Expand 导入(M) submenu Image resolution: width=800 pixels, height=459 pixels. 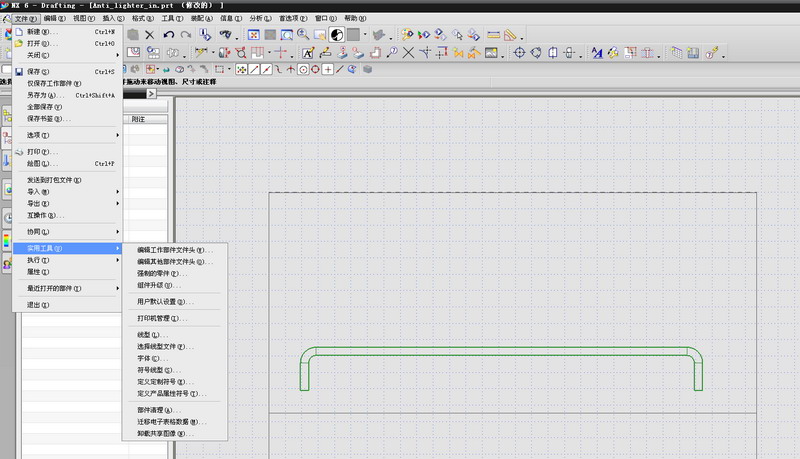(x=67, y=192)
